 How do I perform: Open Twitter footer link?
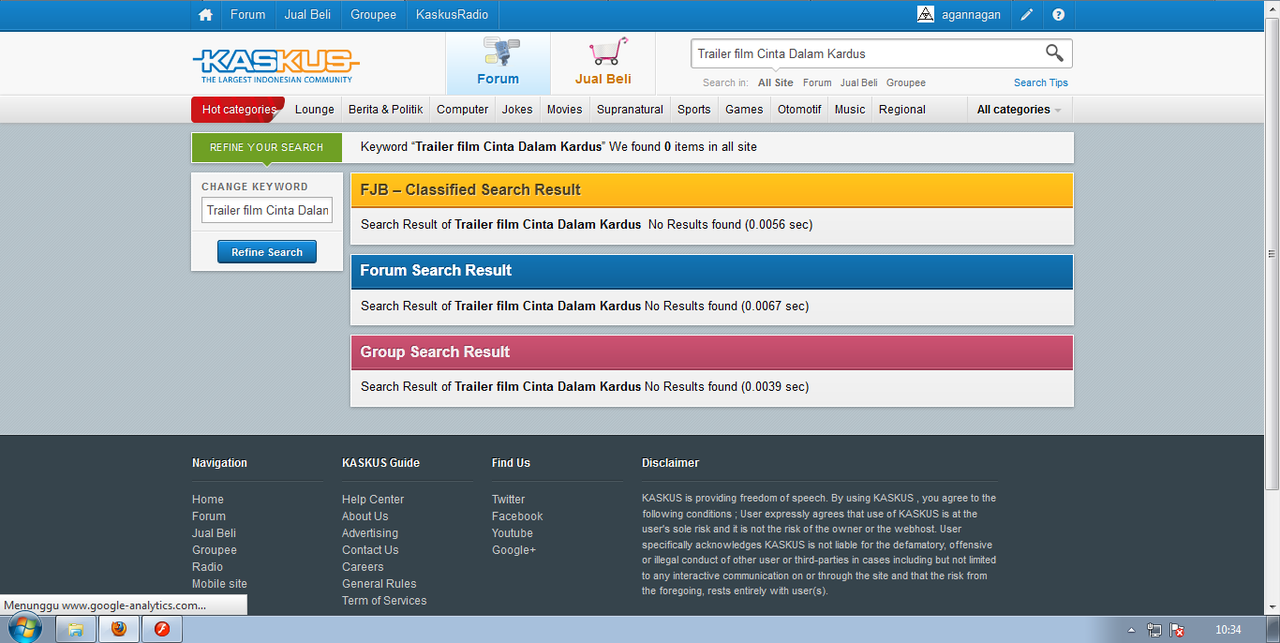[x=508, y=500]
